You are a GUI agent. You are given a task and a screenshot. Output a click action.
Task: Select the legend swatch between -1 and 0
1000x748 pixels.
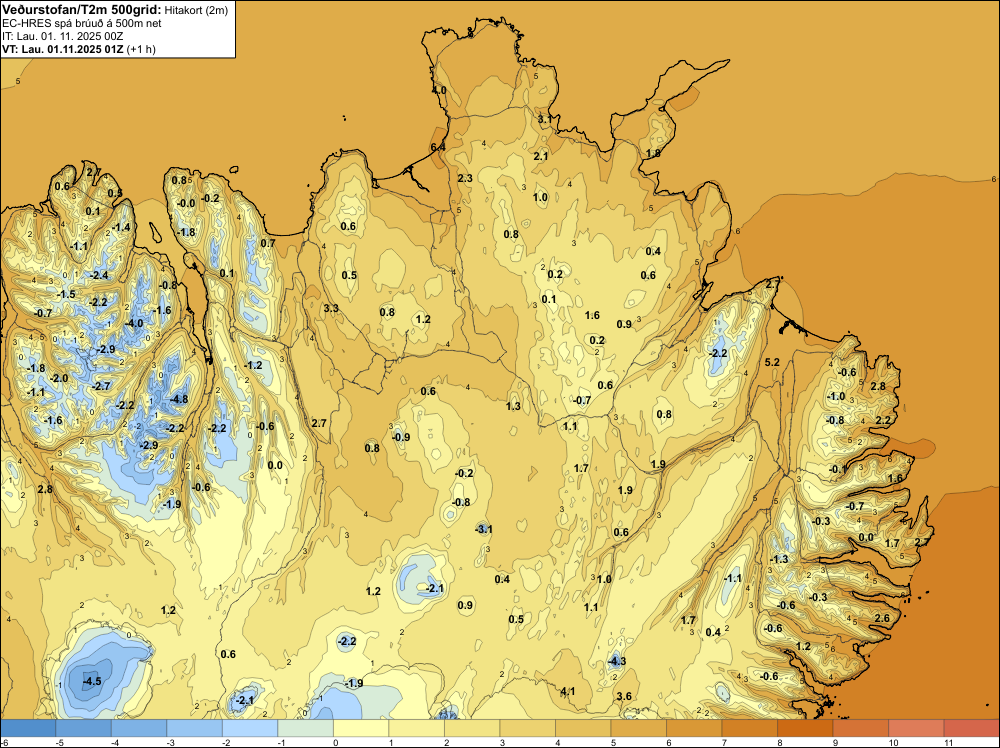click(x=305, y=728)
